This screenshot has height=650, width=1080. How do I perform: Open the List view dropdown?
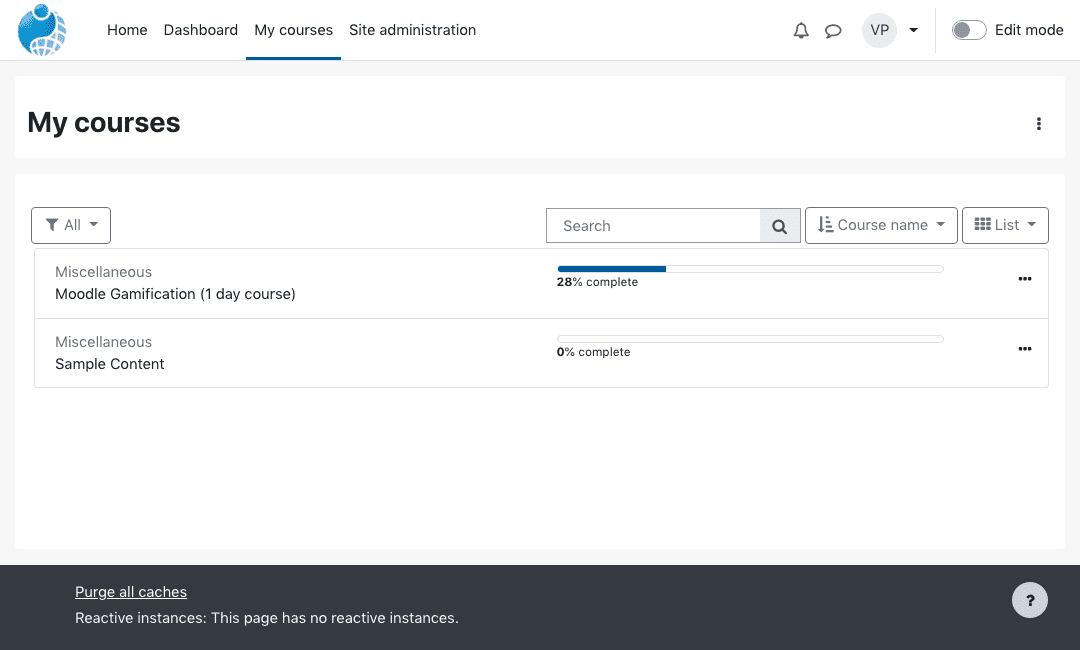coord(1005,225)
